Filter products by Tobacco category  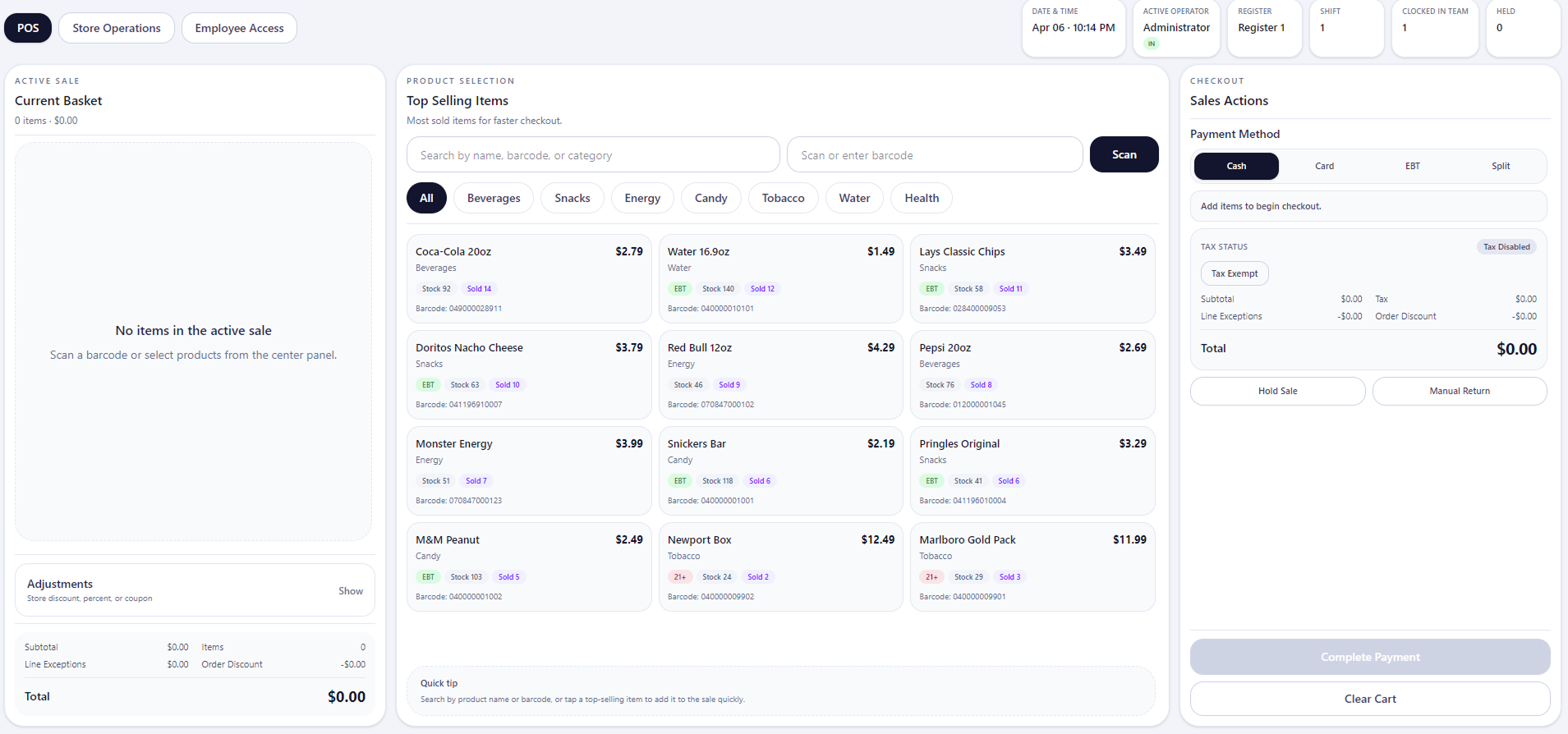point(782,198)
